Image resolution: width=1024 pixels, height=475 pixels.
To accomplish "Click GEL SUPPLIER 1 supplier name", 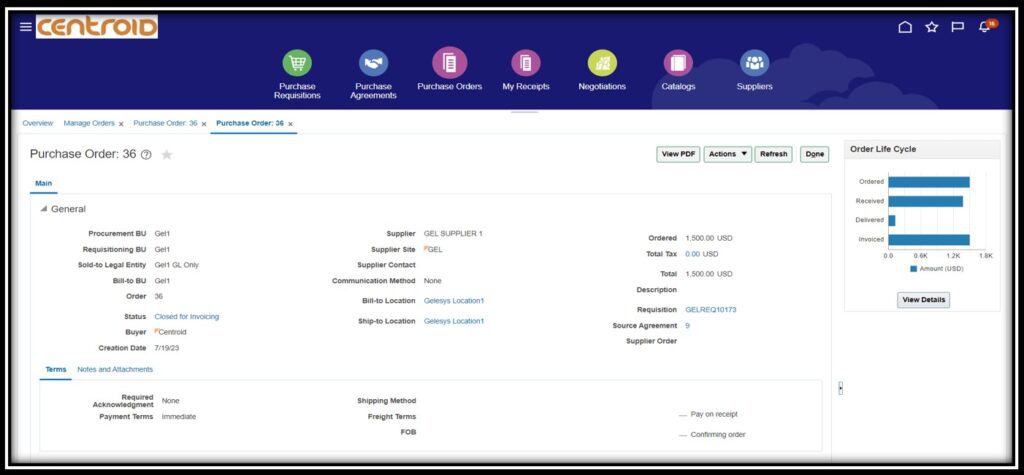I will point(453,233).
